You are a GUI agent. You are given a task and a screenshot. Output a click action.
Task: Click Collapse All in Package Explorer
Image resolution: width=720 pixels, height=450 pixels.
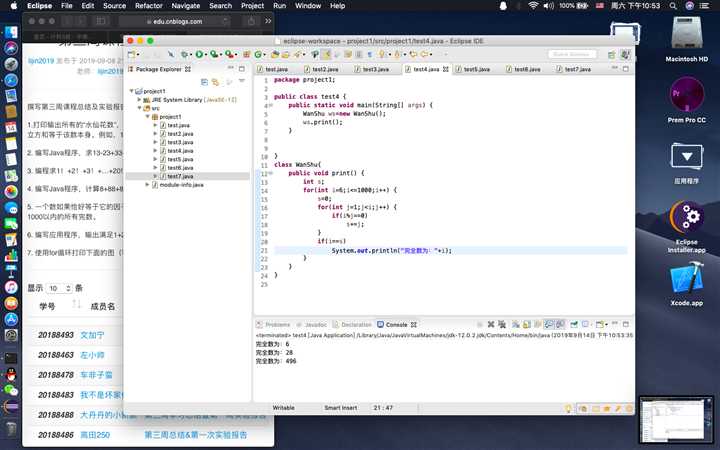pos(204,82)
